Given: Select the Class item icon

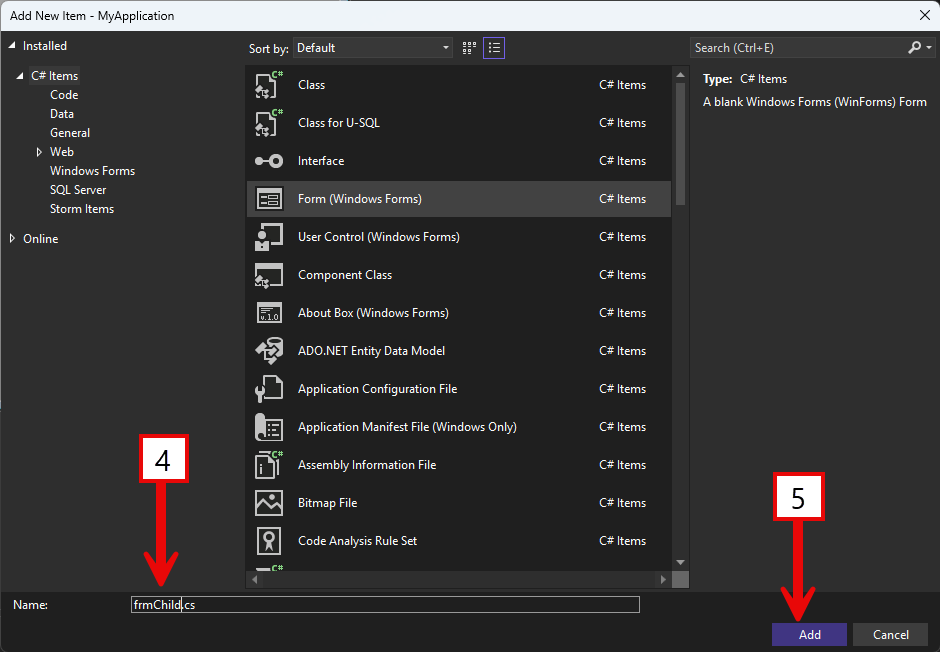Looking at the screenshot, I should coord(269,84).
